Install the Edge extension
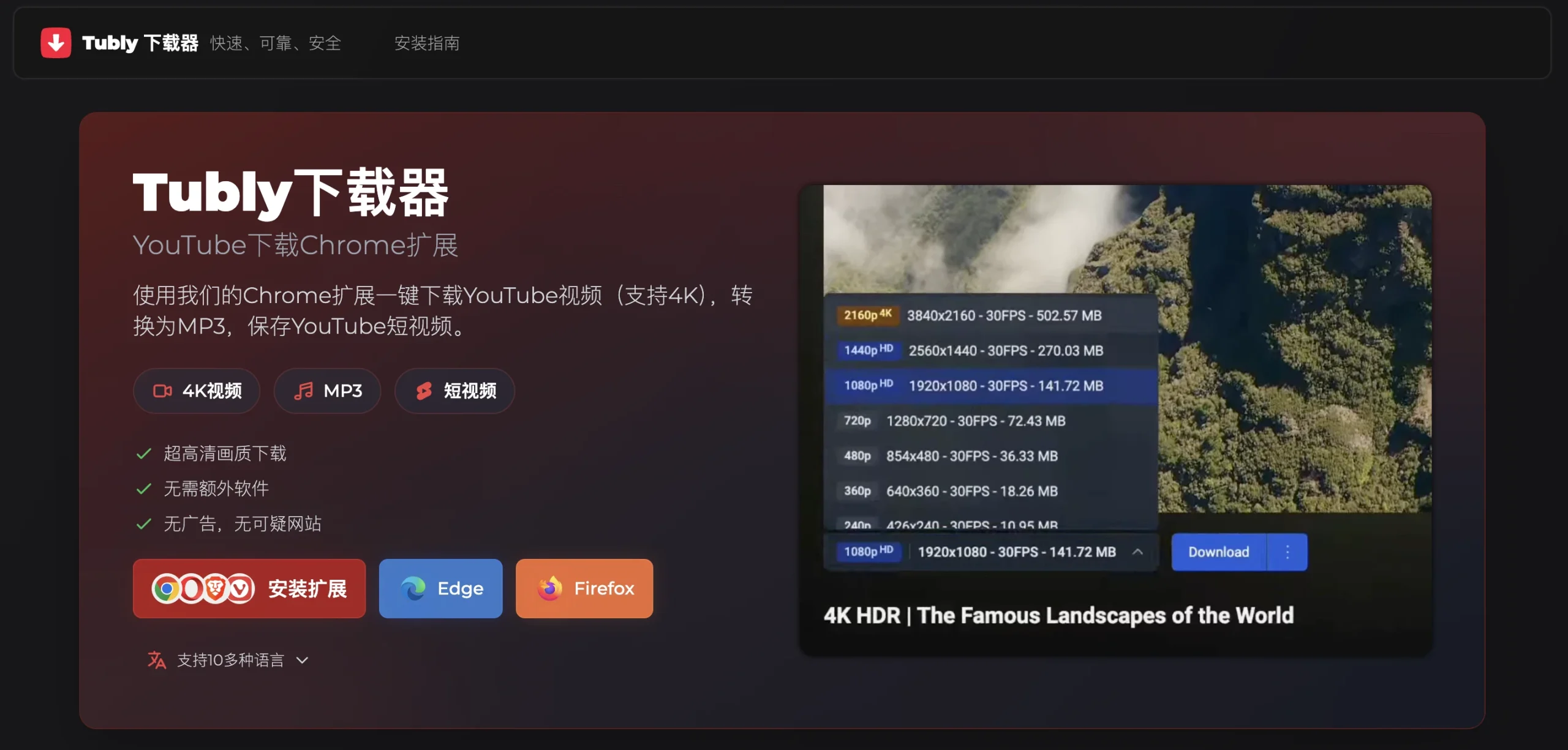The image size is (1568, 750). point(441,588)
